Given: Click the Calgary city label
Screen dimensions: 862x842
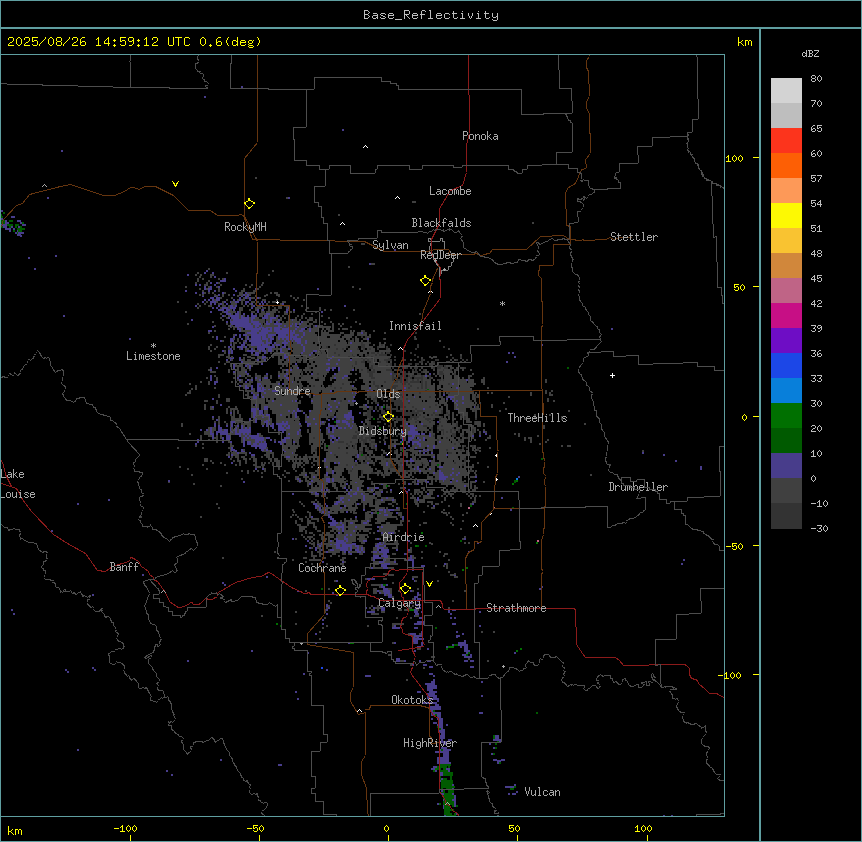Looking at the screenshot, I should point(399,603).
